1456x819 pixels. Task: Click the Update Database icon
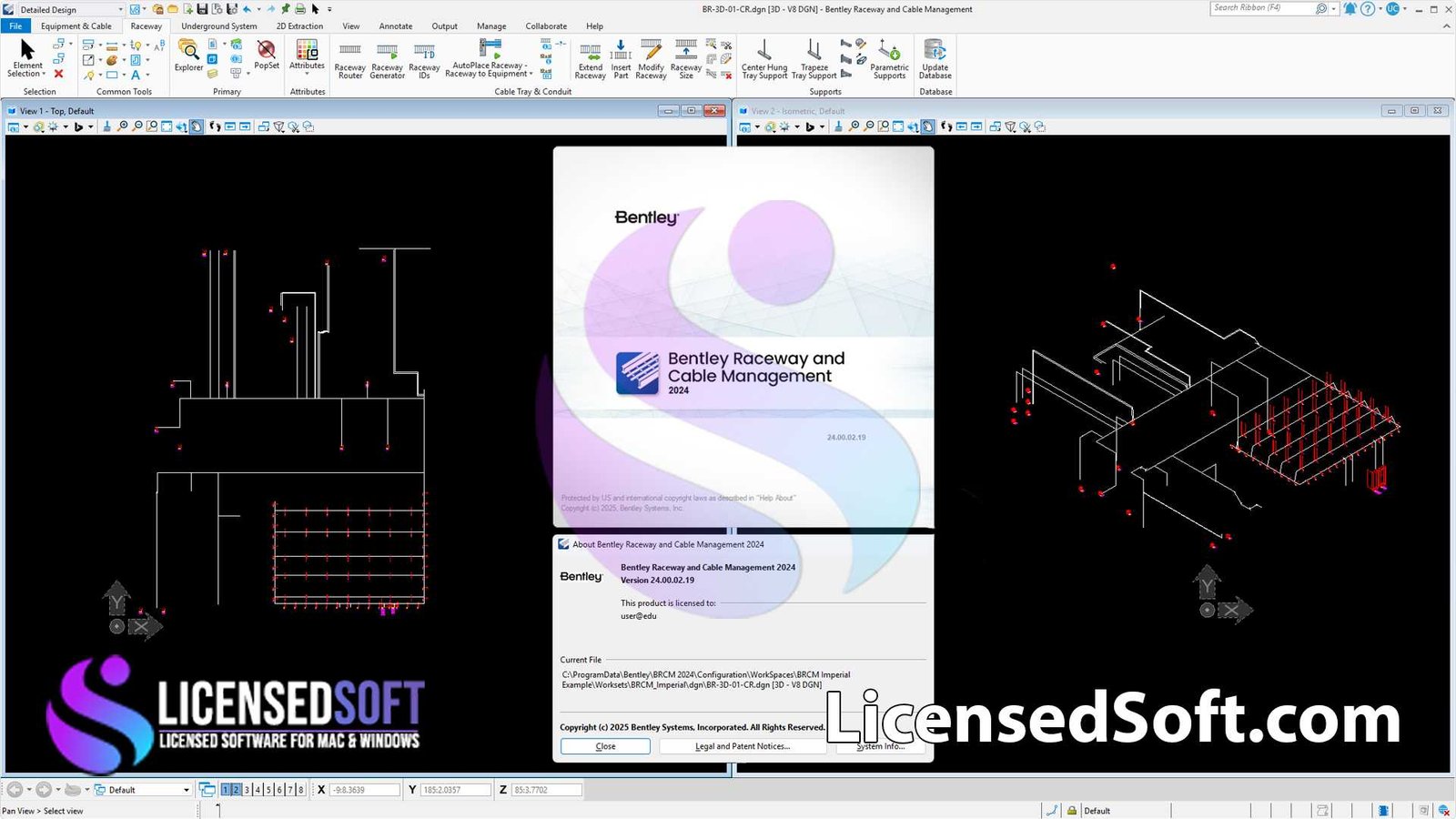pos(935,60)
